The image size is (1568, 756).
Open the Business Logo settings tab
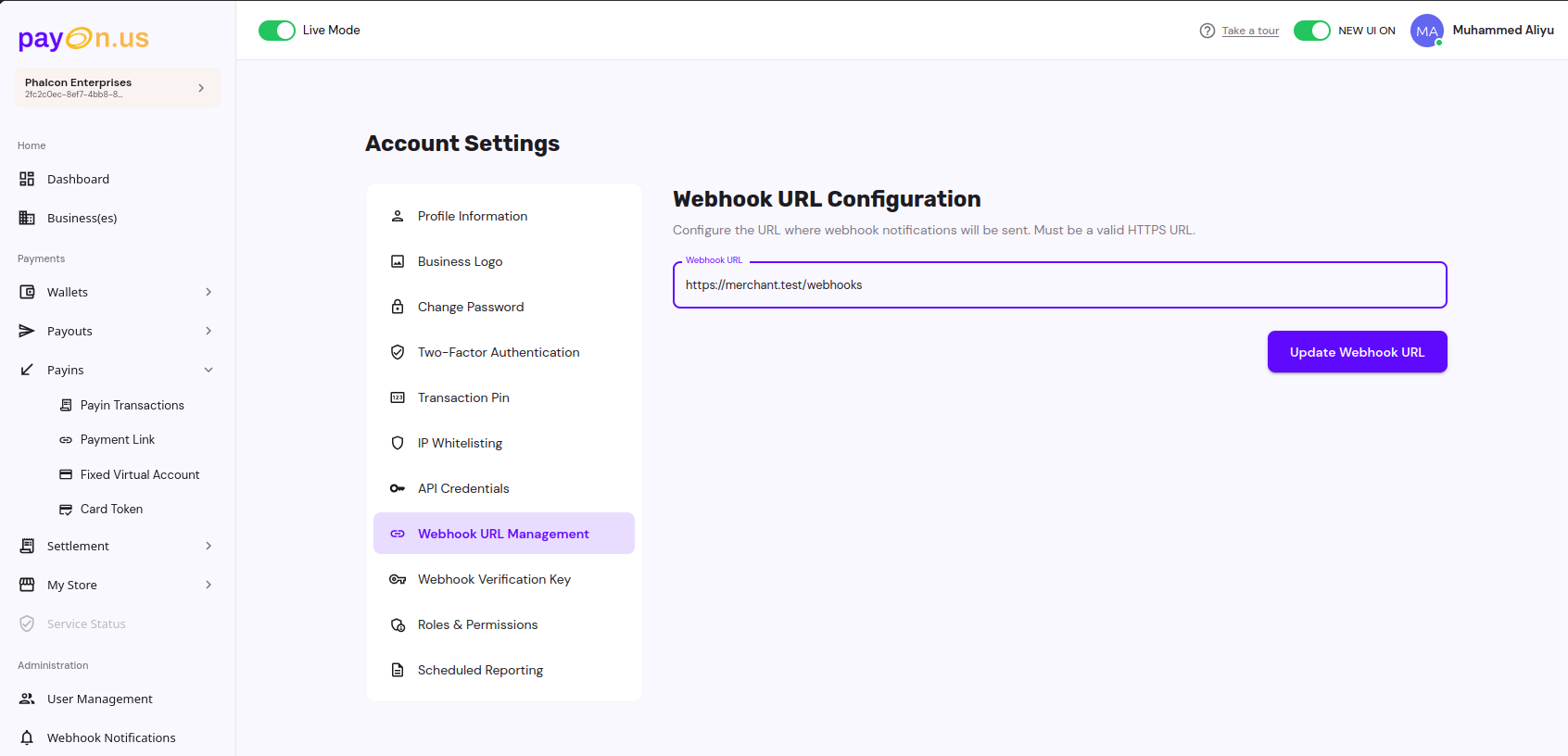tap(504, 261)
